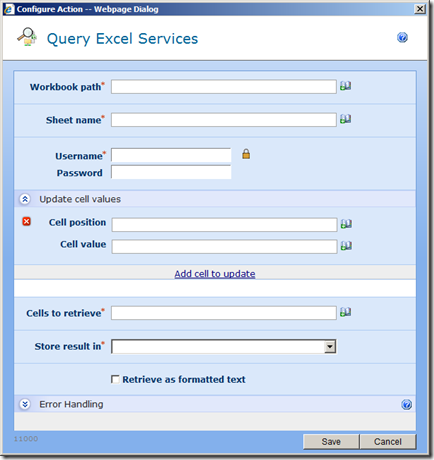Focus the Workbook path input field
434x460 pixels.
click(224, 87)
